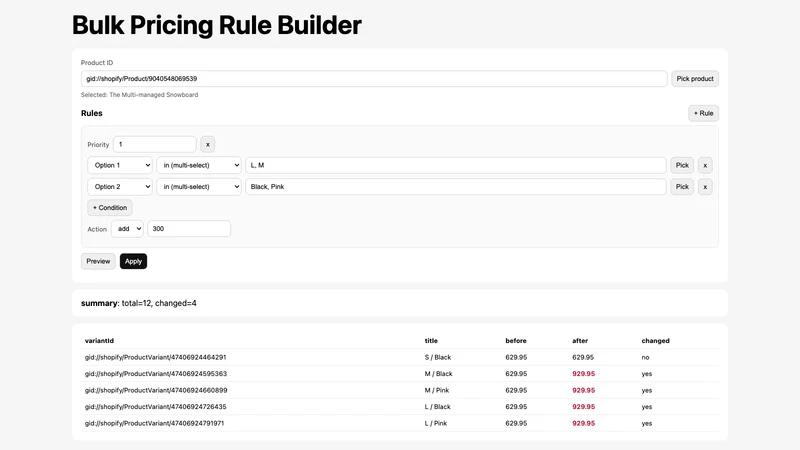Click the red 929.95 price in M / Black row
Image resolution: width=800 pixels, height=450 pixels.
click(584, 374)
